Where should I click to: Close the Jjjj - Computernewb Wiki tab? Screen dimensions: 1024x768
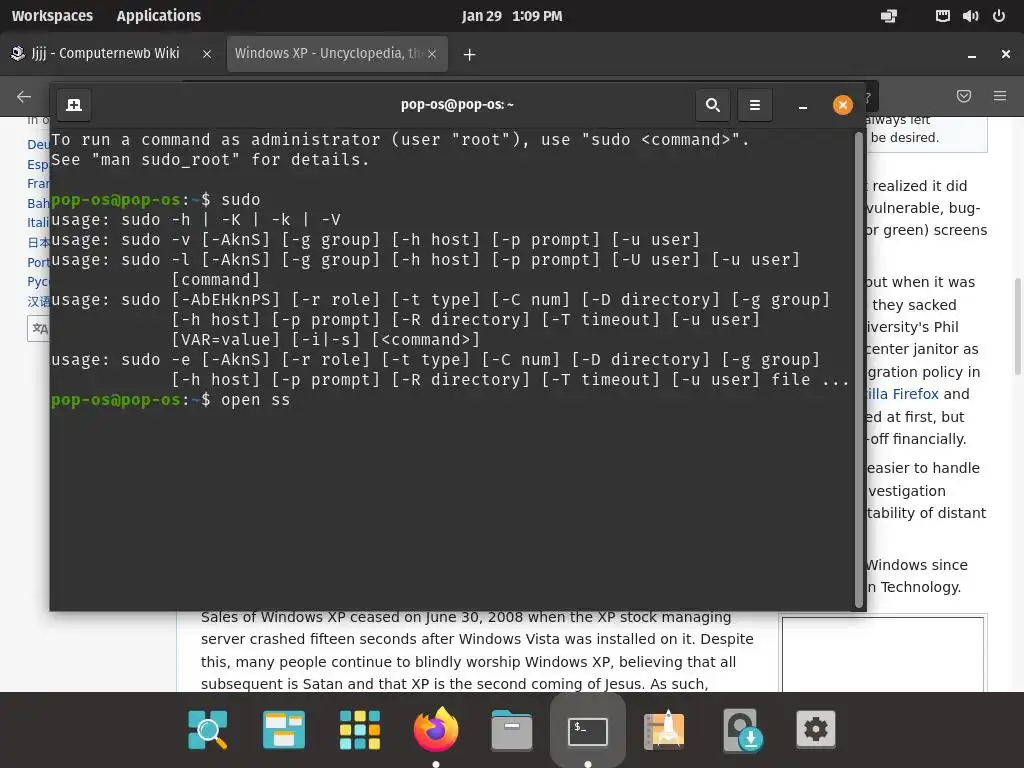tap(207, 54)
